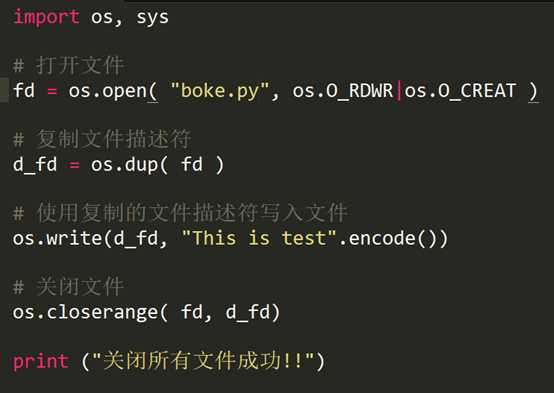Click the import keyword on the first line
The height and width of the screenshot is (393, 554).
coord(46,17)
